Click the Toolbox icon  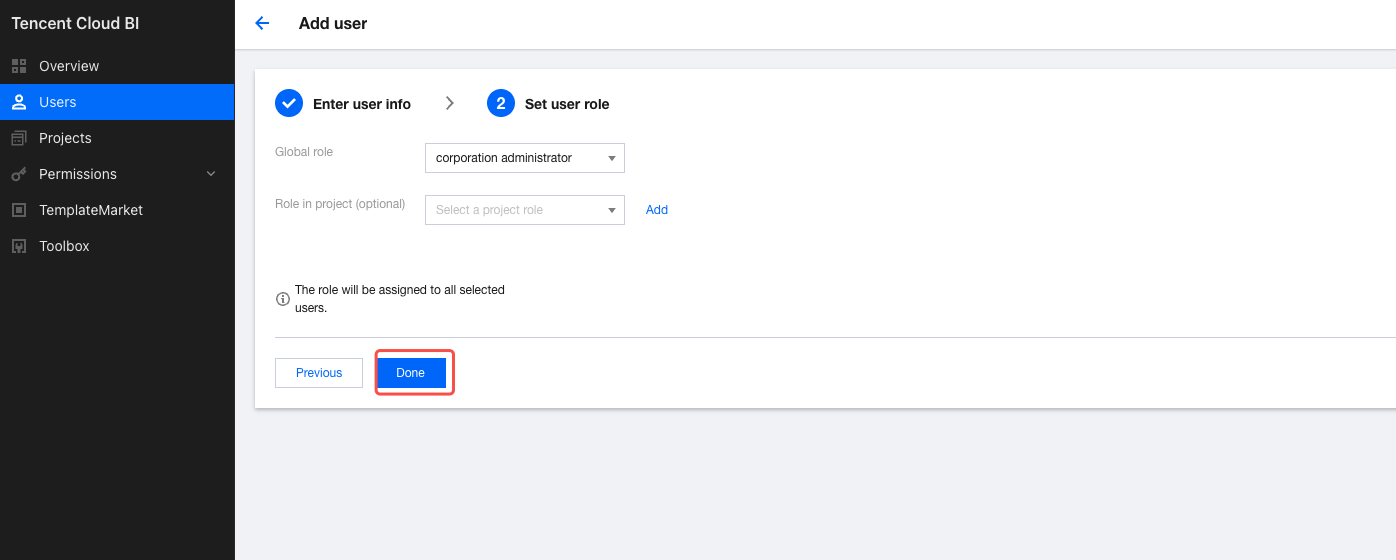[18, 246]
